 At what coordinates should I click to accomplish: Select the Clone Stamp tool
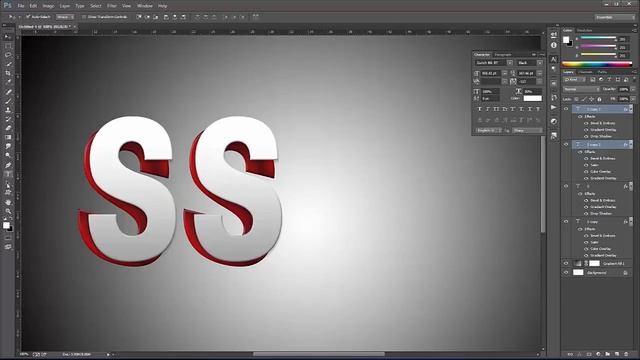click(x=8, y=110)
